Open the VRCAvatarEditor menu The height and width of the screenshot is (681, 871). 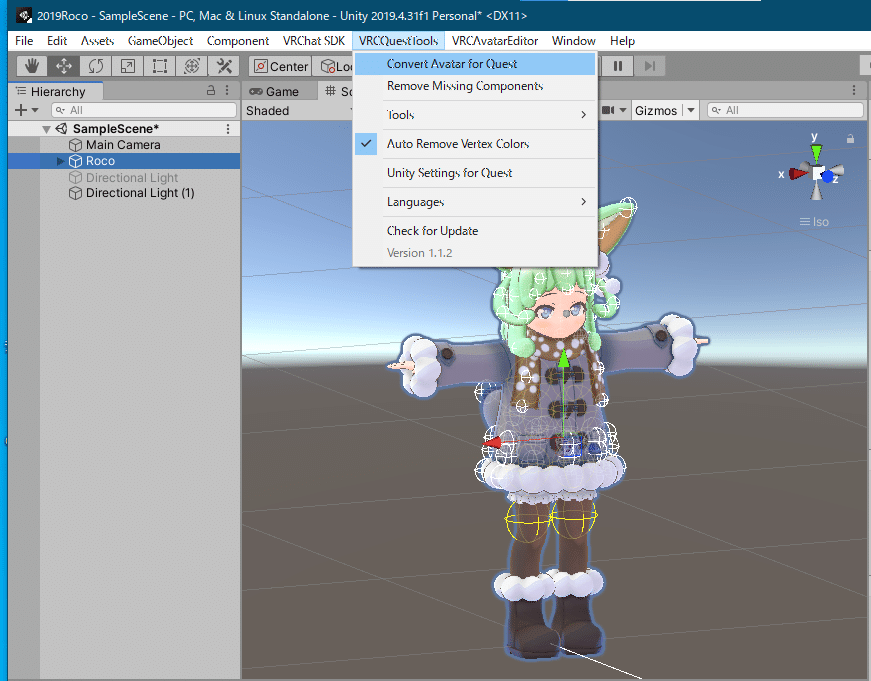click(x=495, y=41)
